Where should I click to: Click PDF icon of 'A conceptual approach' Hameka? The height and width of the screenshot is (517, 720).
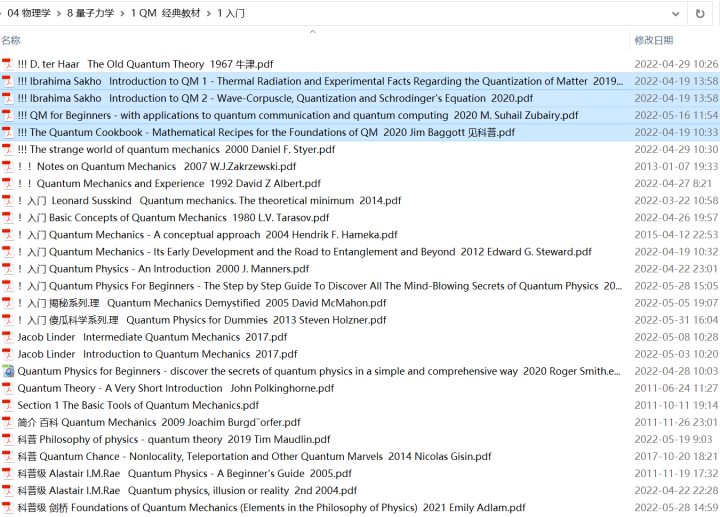[x=7, y=235]
